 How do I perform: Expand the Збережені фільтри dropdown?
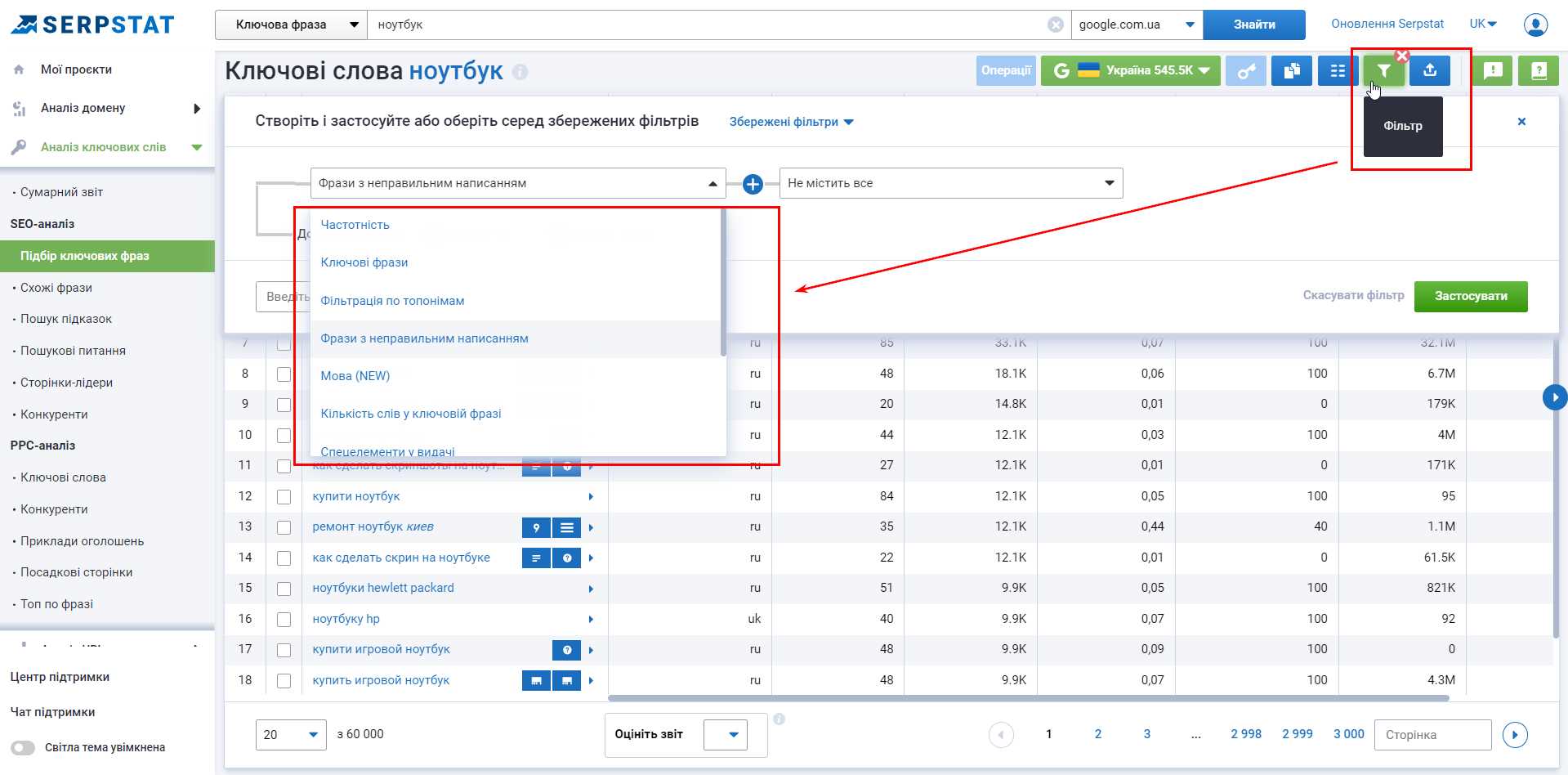(x=791, y=122)
